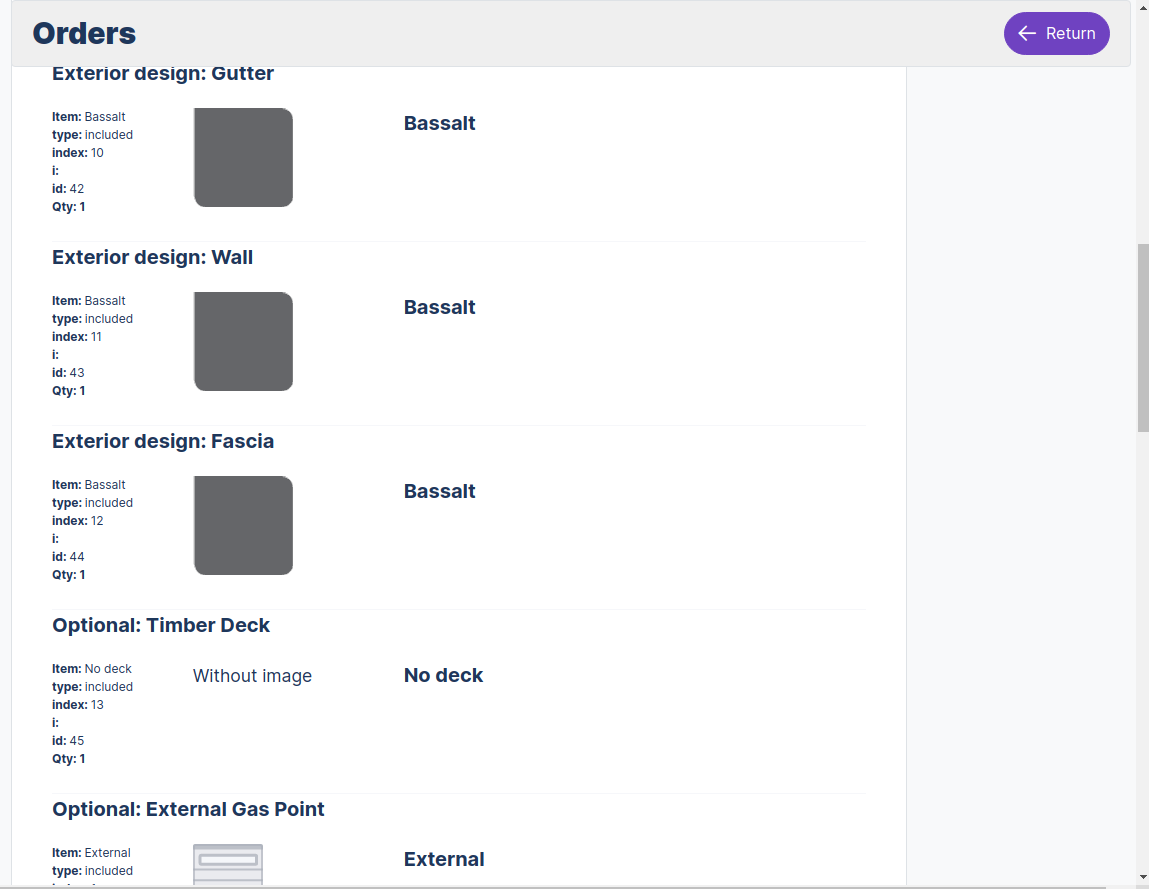This screenshot has height=889, width=1149.
Task: Click the Return button
Action: (x=1056, y=33)
